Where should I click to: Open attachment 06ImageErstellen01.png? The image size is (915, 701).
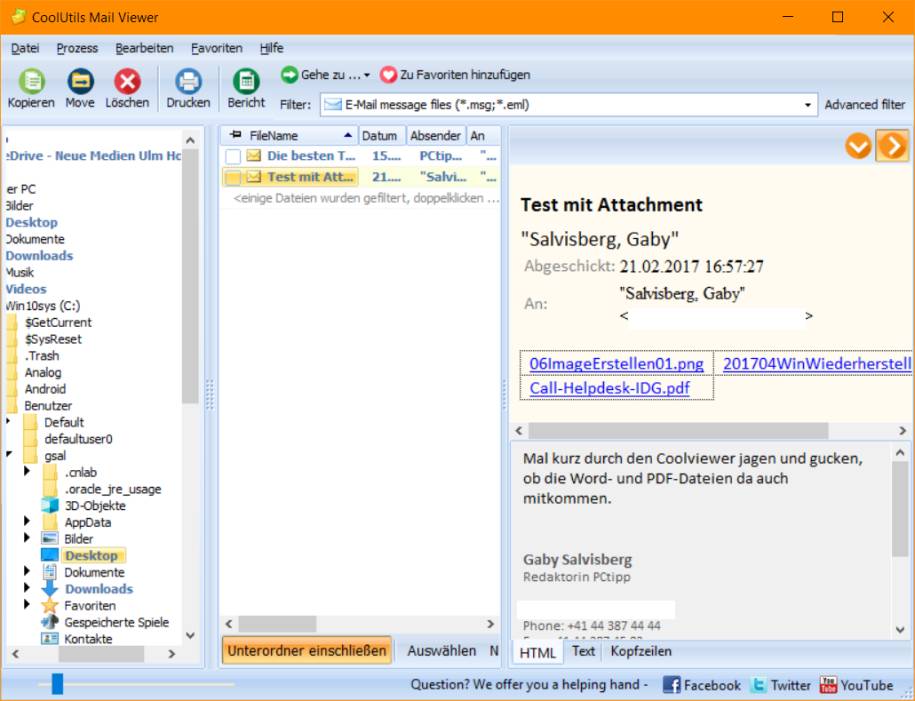[x=616, y=364]
